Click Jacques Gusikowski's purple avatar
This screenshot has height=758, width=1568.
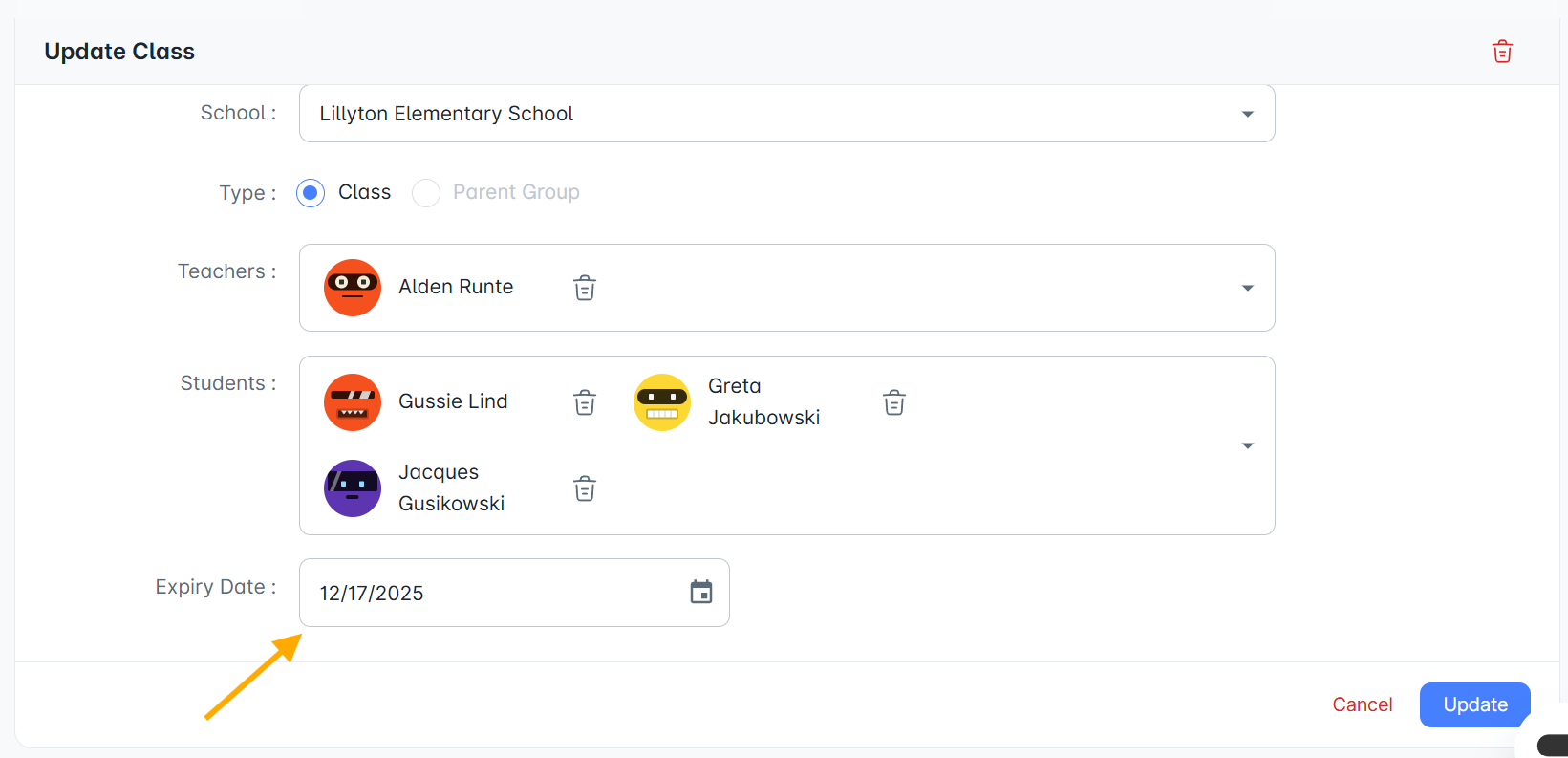pyautogui.click(x=353, y=488)
